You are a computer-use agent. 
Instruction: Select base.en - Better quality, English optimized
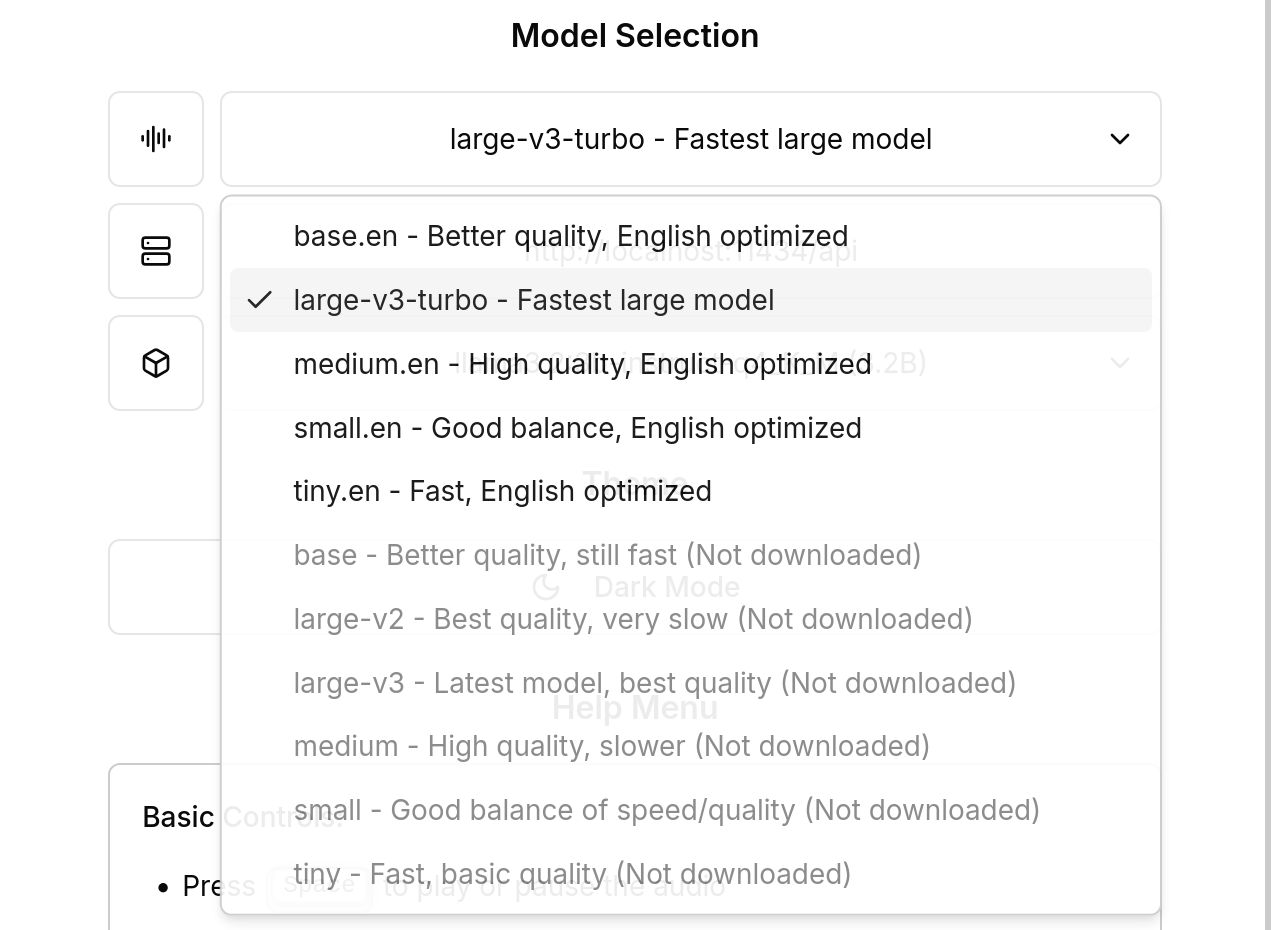(570, 236)
